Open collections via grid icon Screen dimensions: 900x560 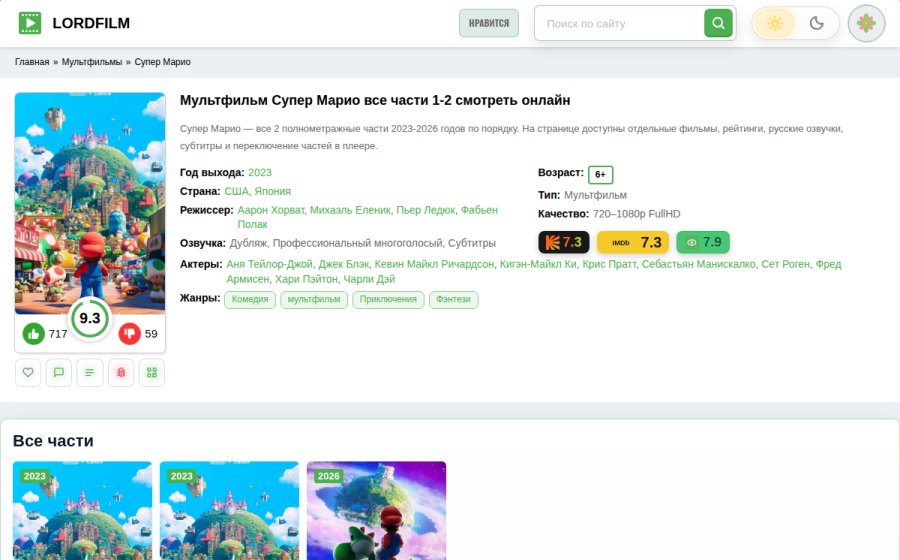tap(152, 372)
